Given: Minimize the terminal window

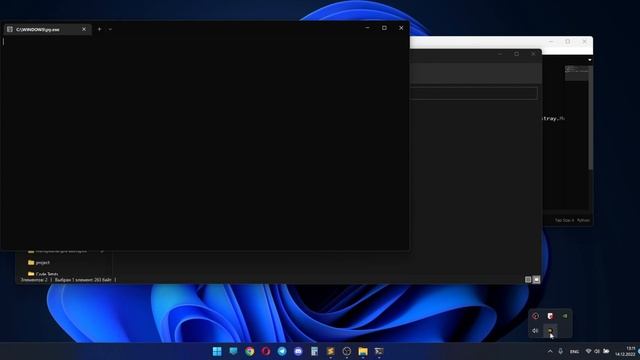Looking at the screenshot, I should click(x=367, y=28).
